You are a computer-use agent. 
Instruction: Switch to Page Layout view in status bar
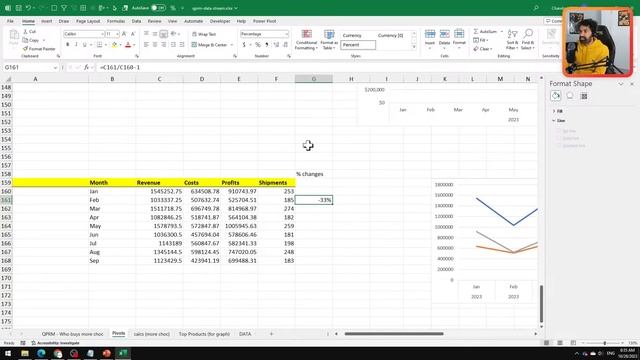click(560, 343)
